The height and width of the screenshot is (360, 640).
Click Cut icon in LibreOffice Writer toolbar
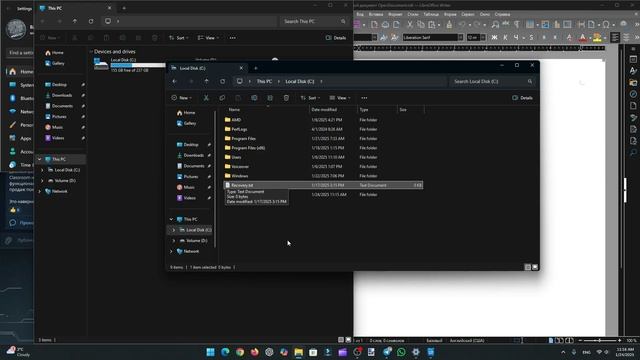pos(410,25)
